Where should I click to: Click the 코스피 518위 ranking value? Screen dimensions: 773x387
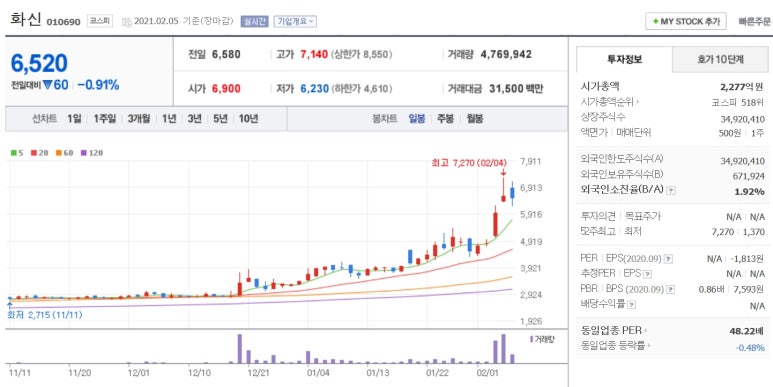738,103
